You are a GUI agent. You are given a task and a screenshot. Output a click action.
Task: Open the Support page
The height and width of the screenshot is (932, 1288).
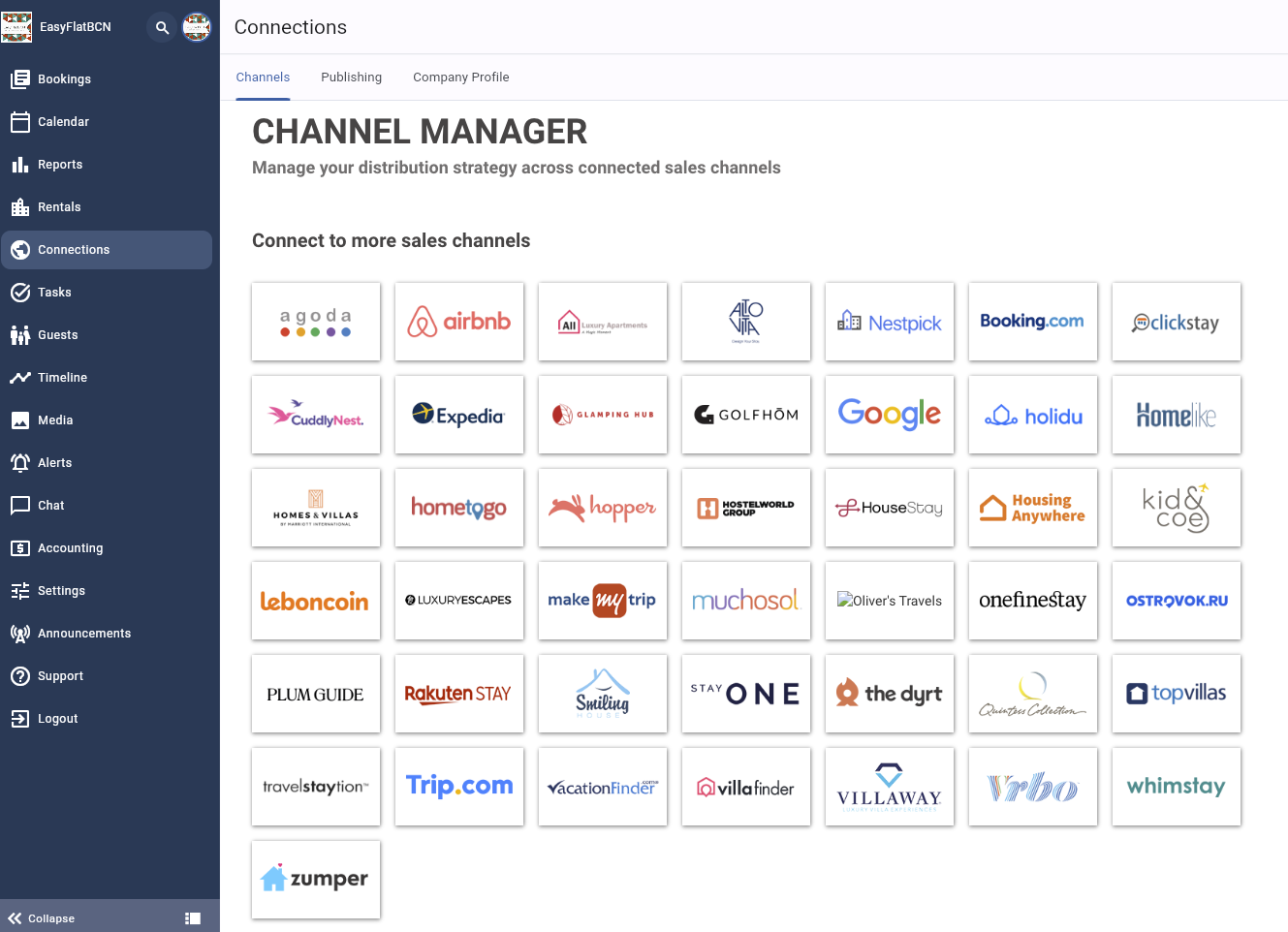tap(107, 676)
